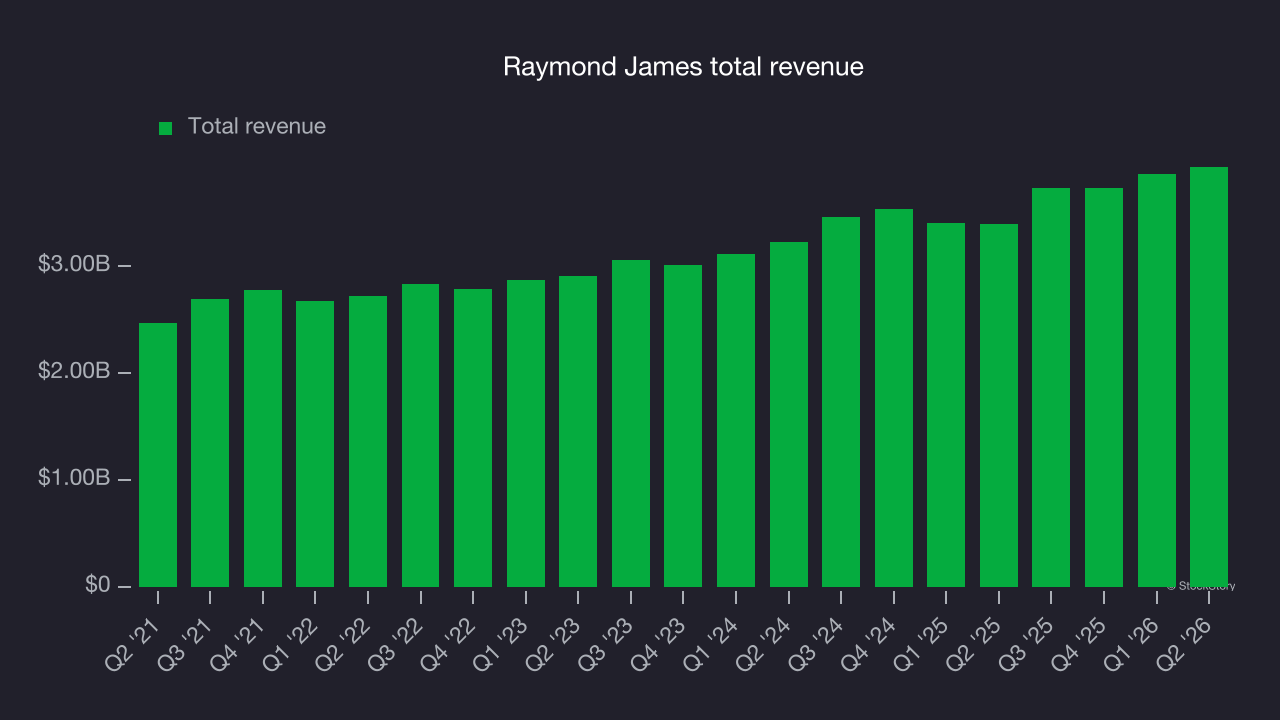Select the Q1 '23 revenue bar
The image size is (1280, 720).
[x=526, y=433]
